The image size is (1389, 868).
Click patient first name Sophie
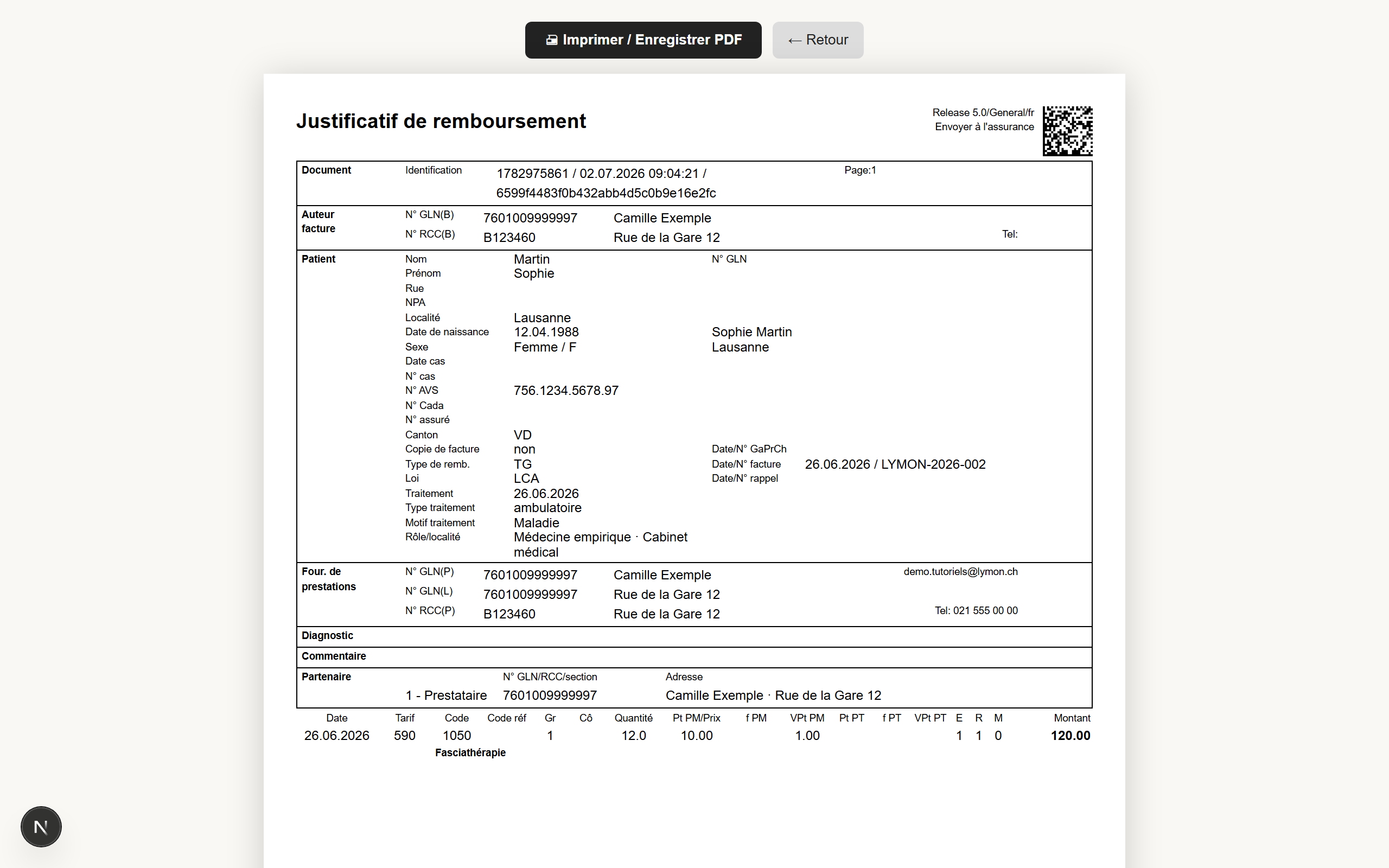coord(534,273)
